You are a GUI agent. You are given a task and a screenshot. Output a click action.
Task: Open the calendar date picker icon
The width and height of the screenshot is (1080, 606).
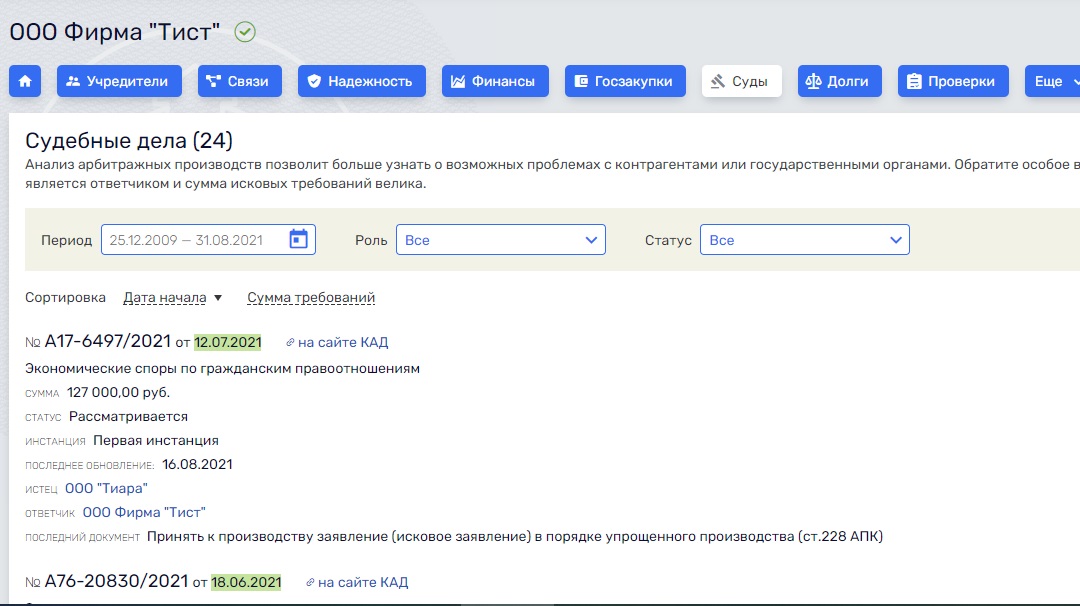click(298, 240)
